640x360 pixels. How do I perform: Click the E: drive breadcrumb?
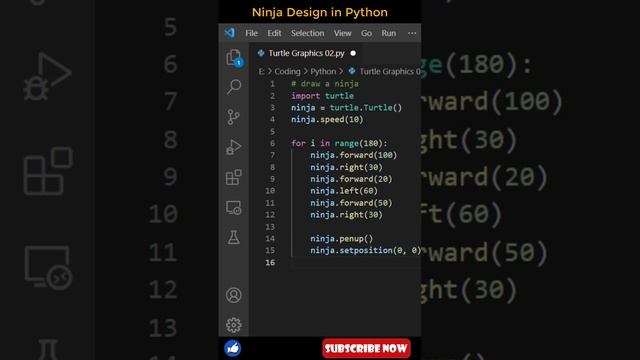(x=262, y=71)
